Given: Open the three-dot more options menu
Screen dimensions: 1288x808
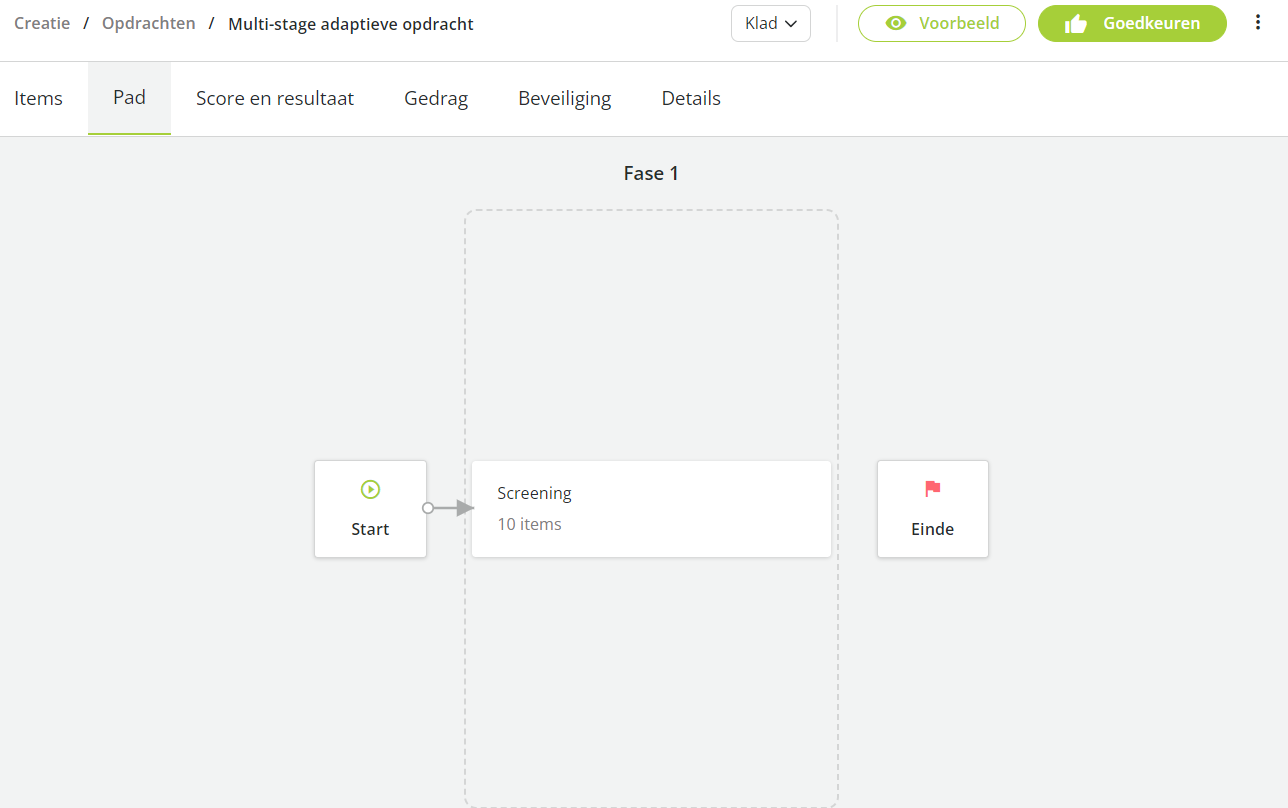Looking at the screenshot, I should click(1258, 23).
